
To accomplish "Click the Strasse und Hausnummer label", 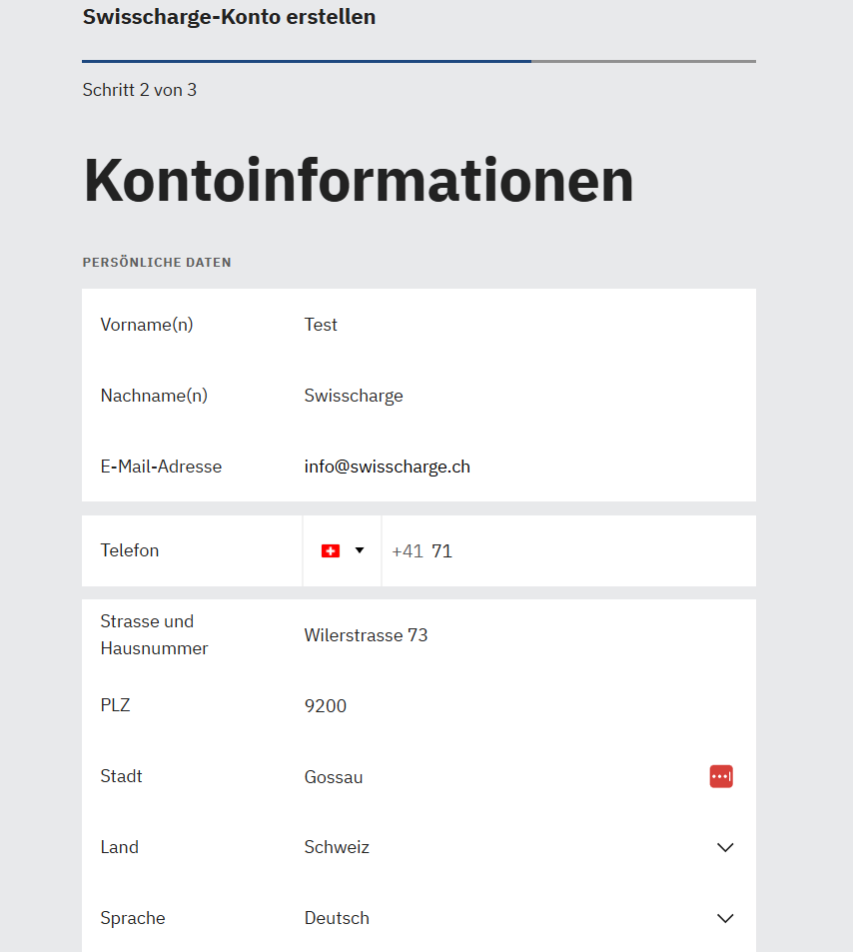I will click(x=154, y=634).
